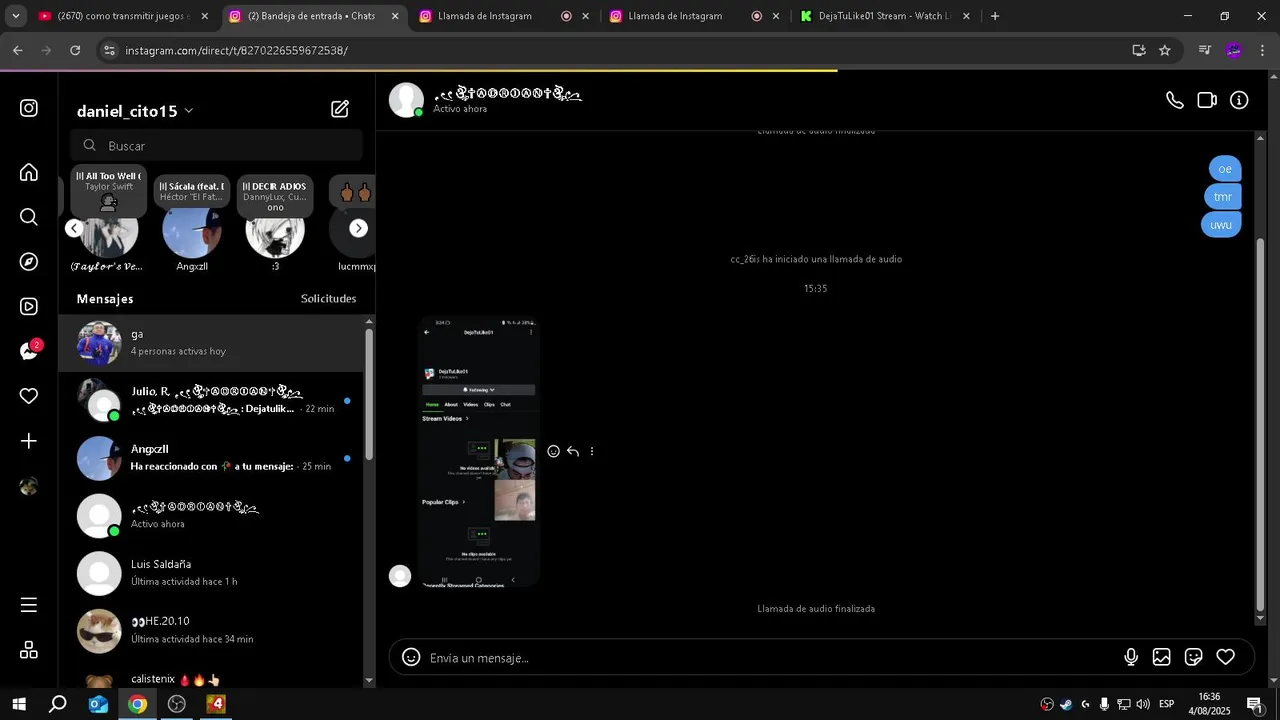1280x720 pixels.
Task: Click the Buscar search field
Action: (x=216, y=145)
